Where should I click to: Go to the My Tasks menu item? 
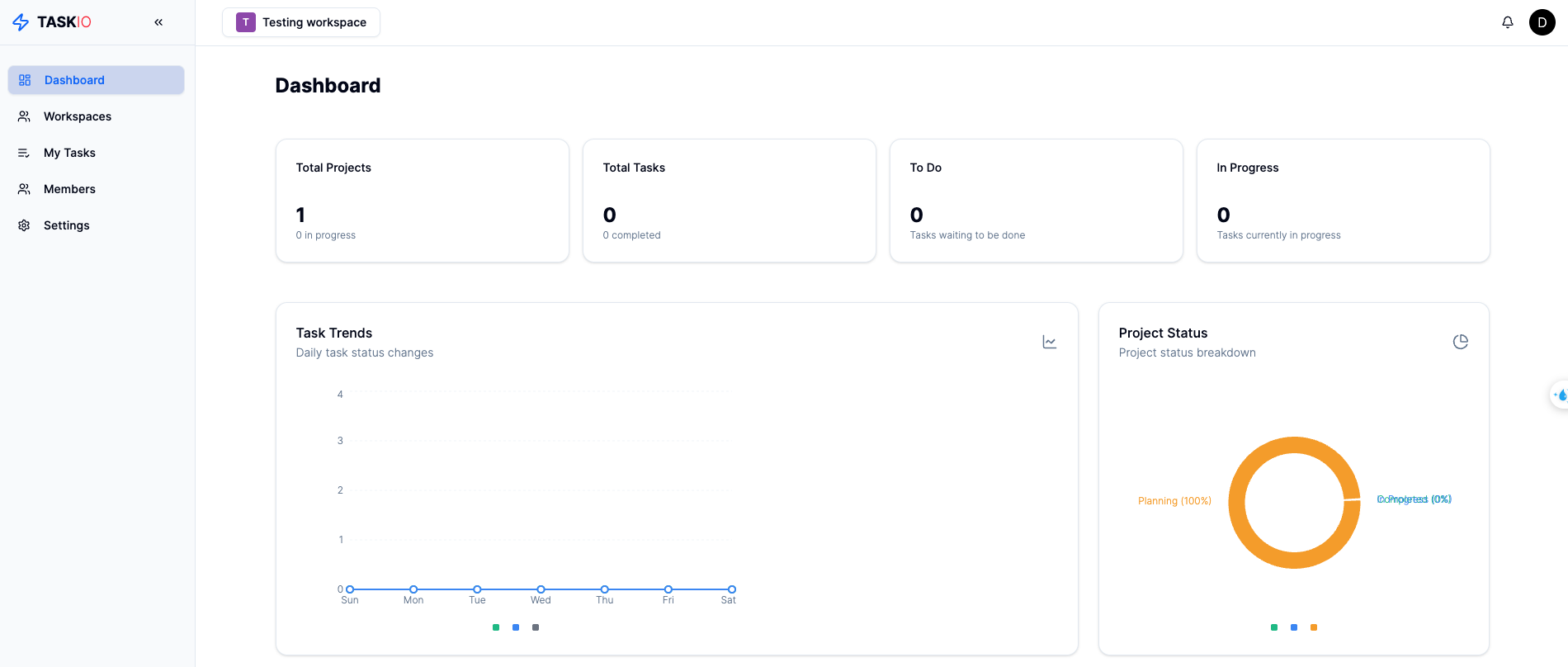pyautogui.click(x=69, y=153)
